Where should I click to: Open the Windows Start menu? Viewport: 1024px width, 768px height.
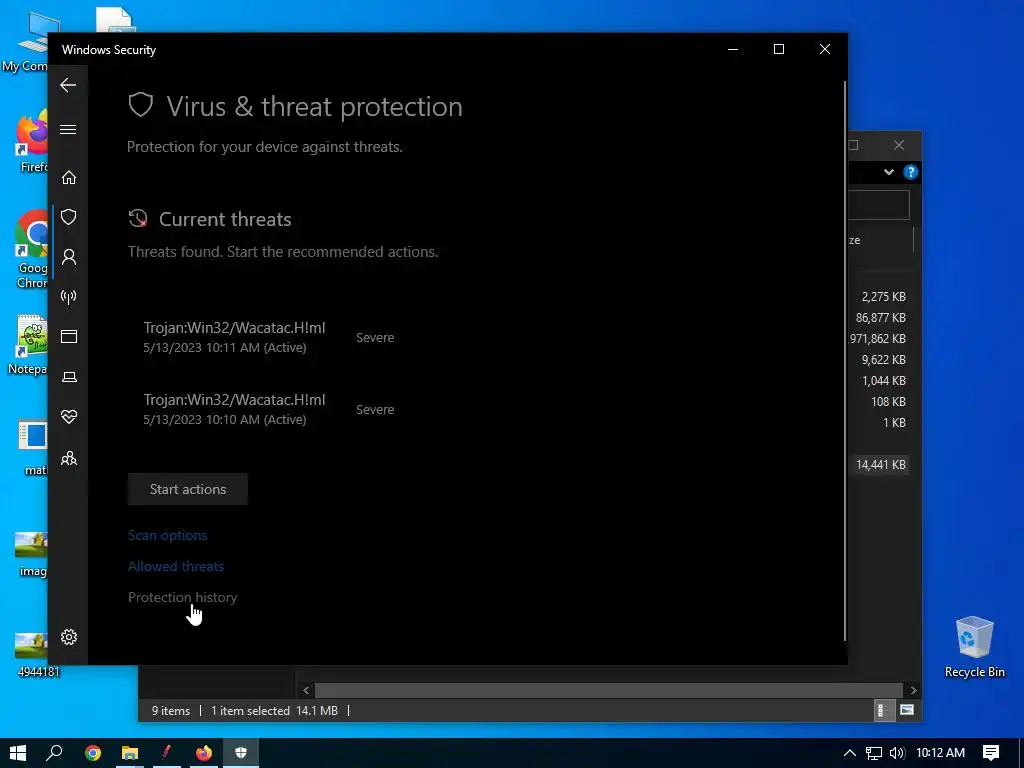tap(18, 753)
